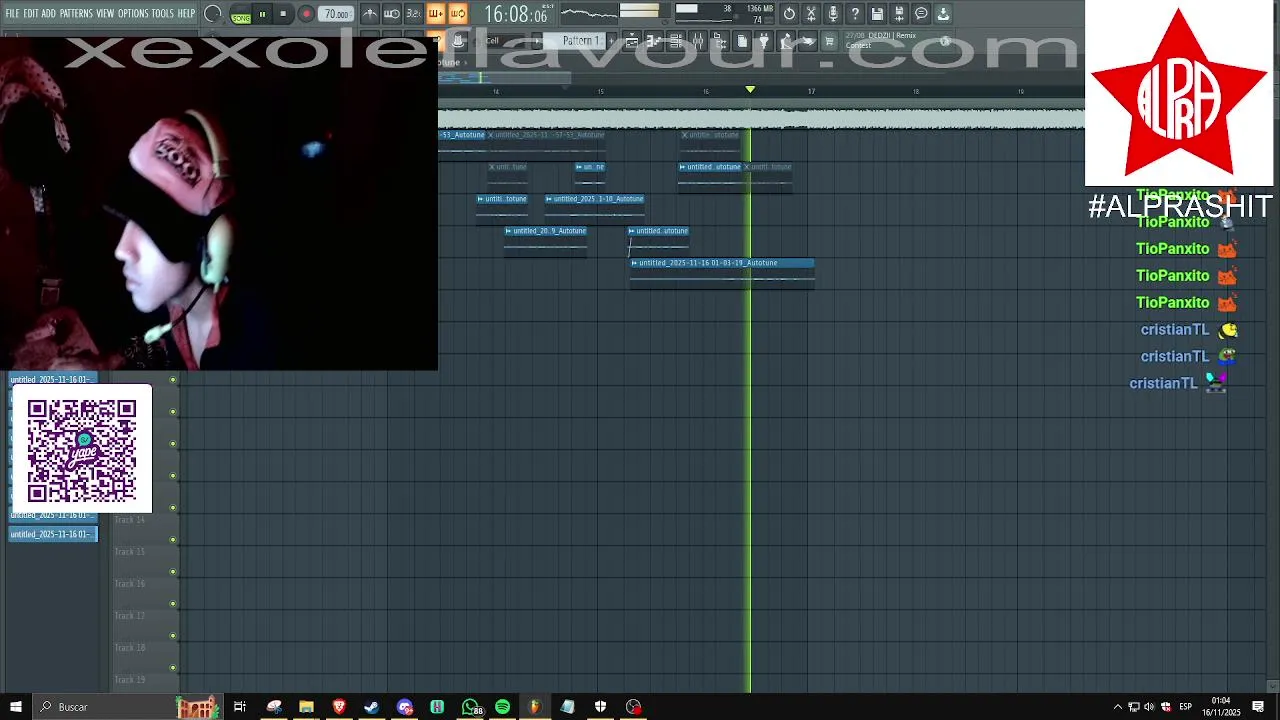
Task: Open the plugin picker plug icon
Action: click(x=764, y=41)
